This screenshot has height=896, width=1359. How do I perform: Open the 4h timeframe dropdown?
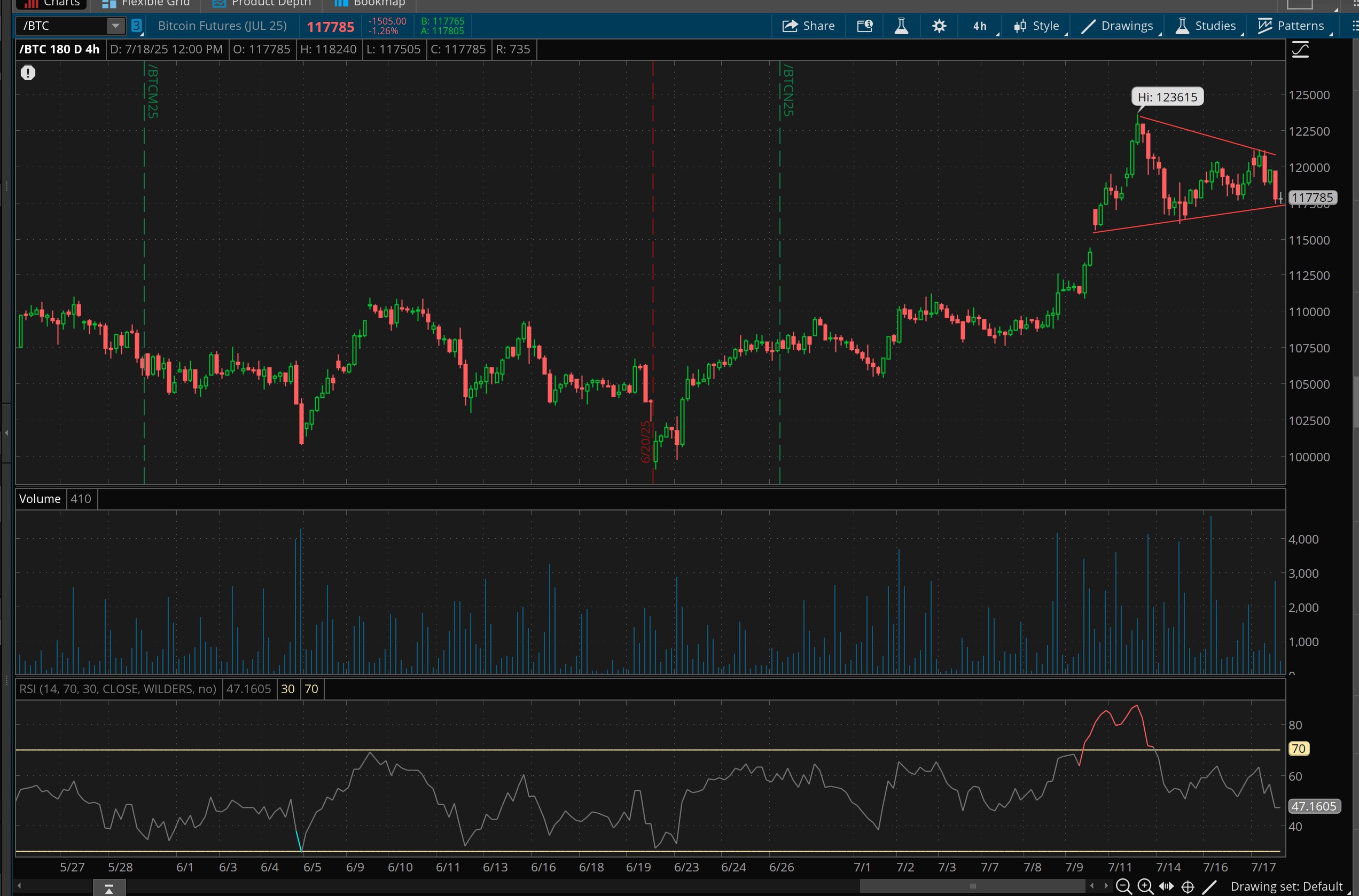coord(980,26)
